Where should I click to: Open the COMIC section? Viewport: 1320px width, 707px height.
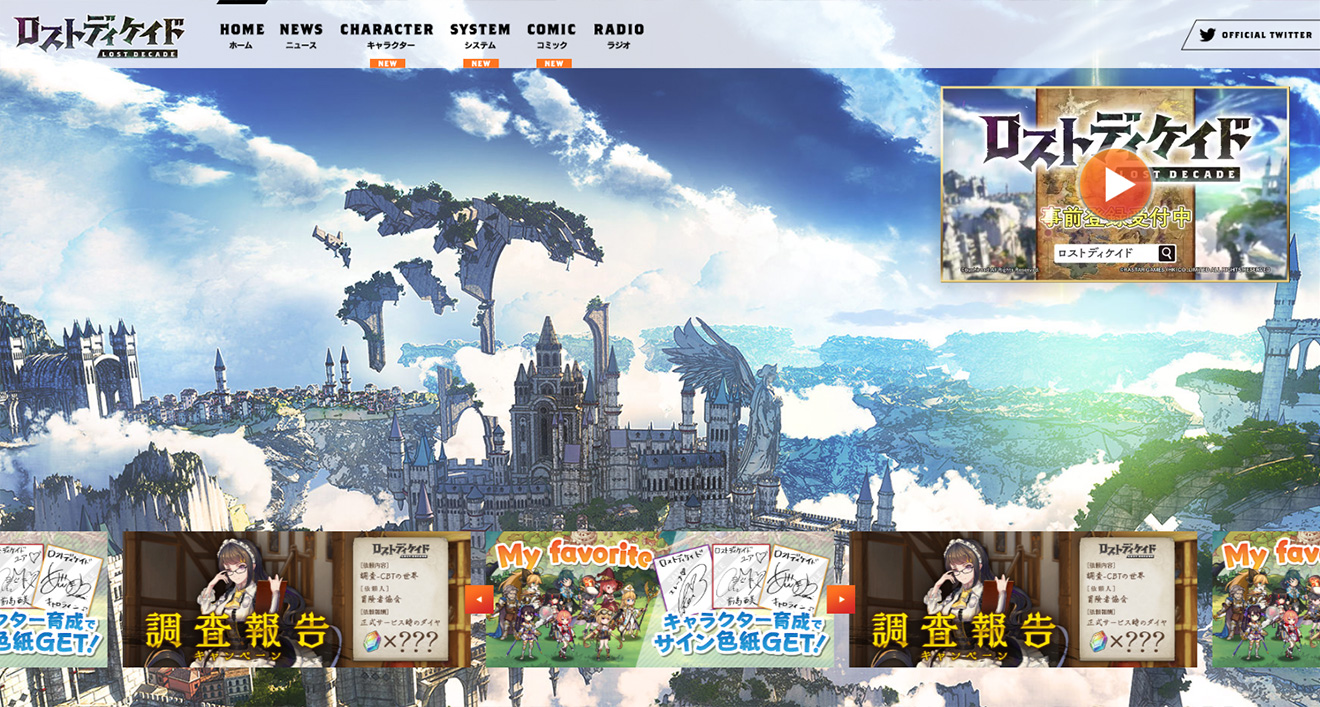[x=551, y=35]
